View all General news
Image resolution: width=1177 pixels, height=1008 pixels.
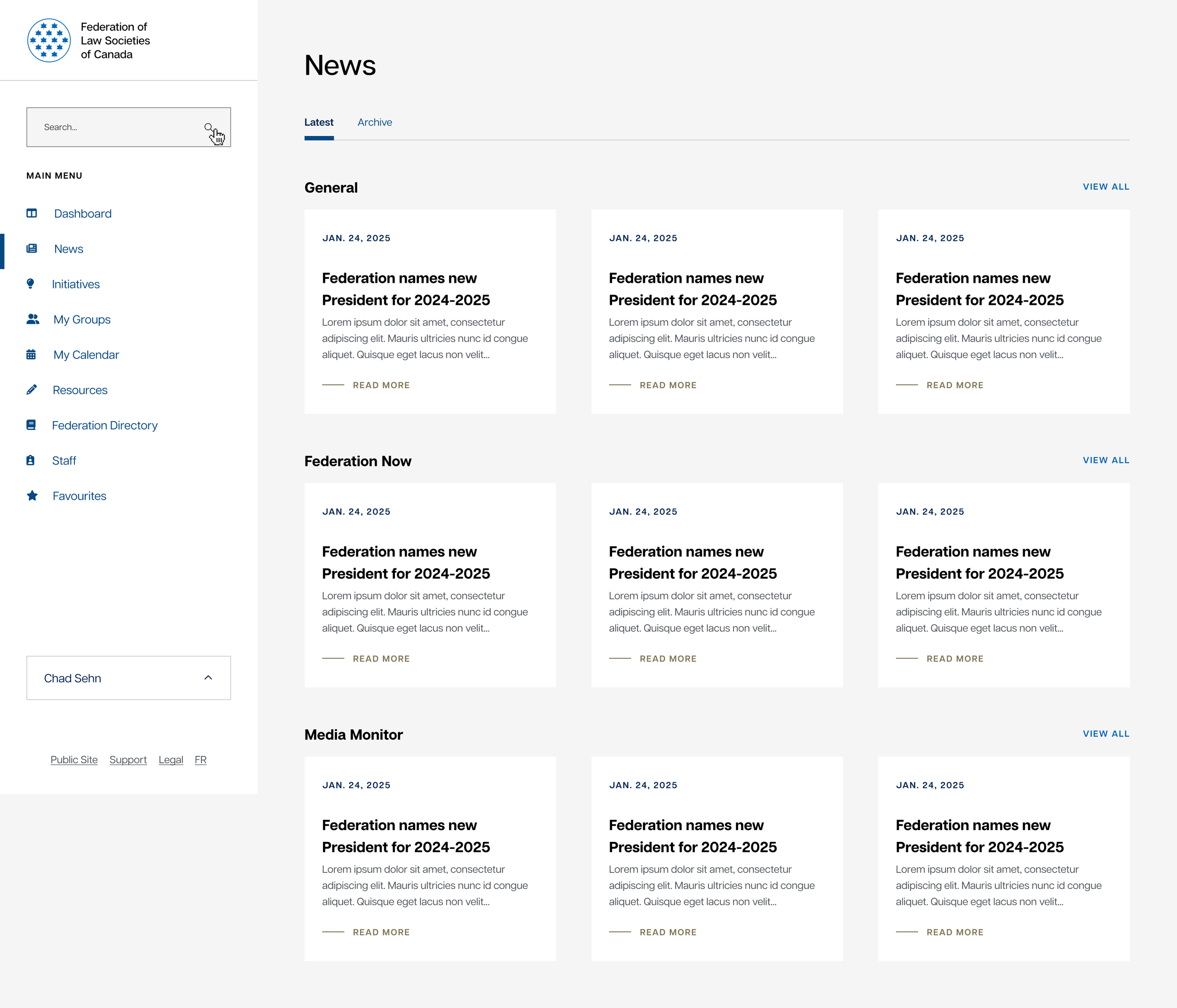(x=1106, y=186)
